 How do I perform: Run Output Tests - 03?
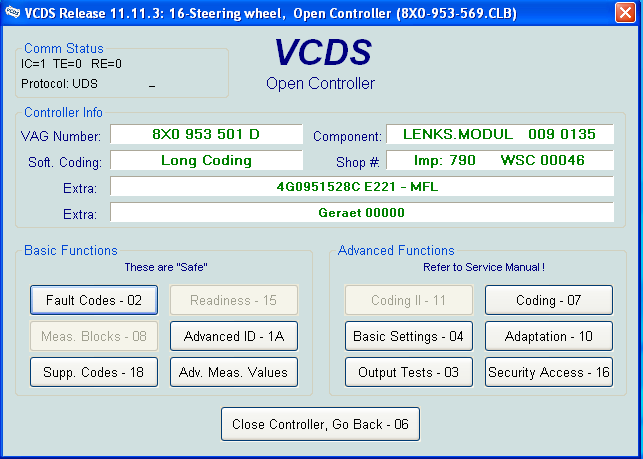click(x=409, y=372)
